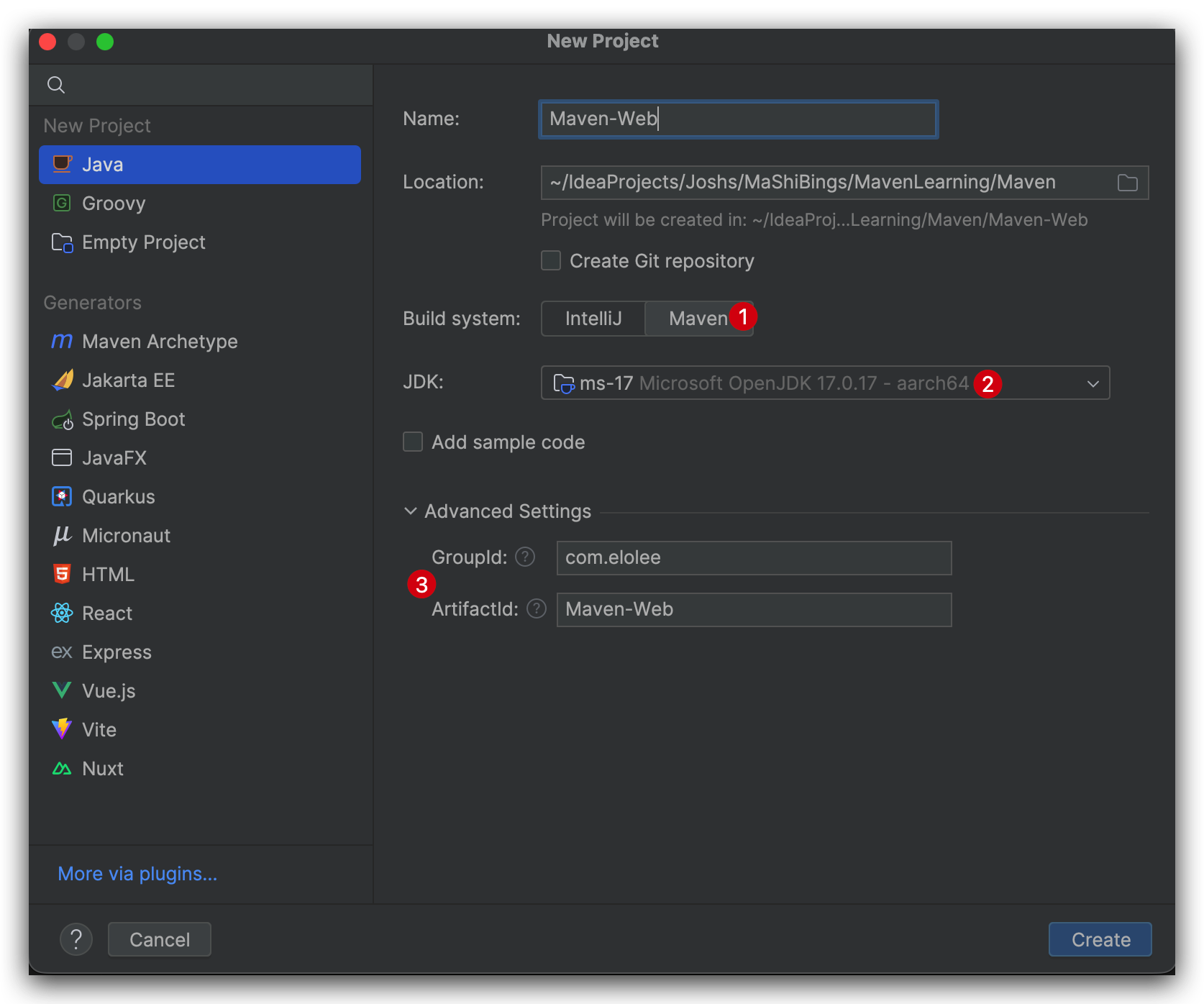1204x1004 pixels.
Task: Collapse the Advanced Settings section
Action: [x=411, y=511]
